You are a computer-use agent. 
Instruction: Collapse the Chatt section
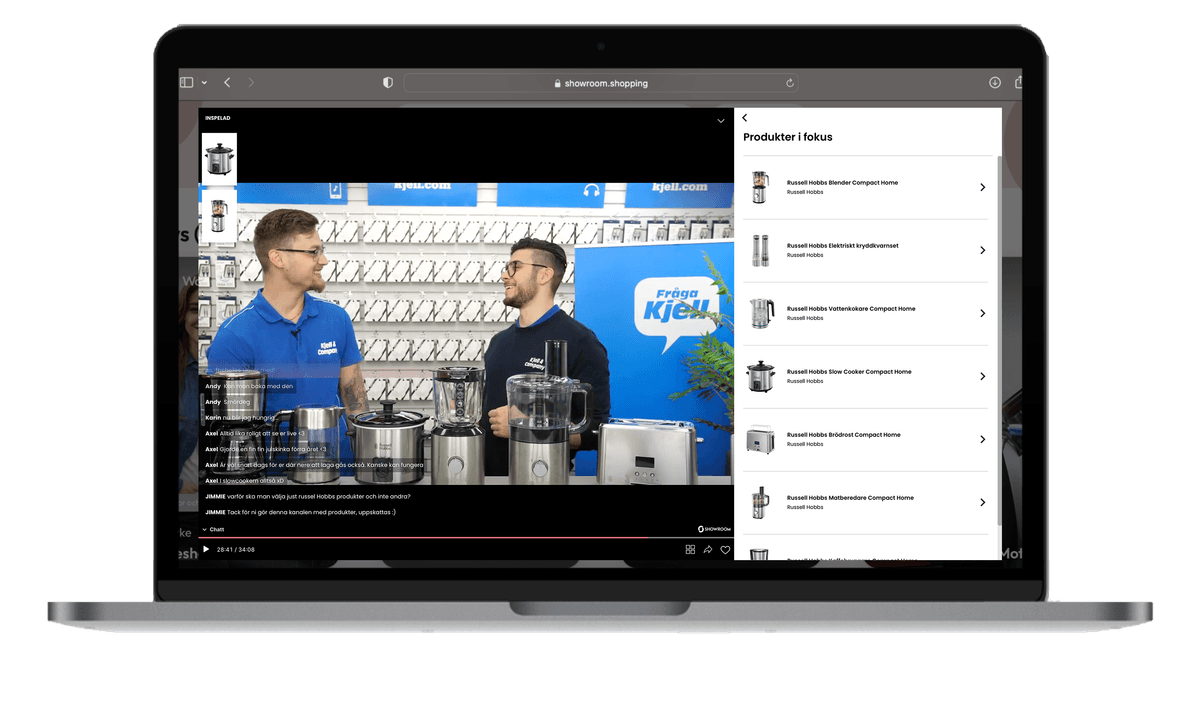click(x=213, y=529)
